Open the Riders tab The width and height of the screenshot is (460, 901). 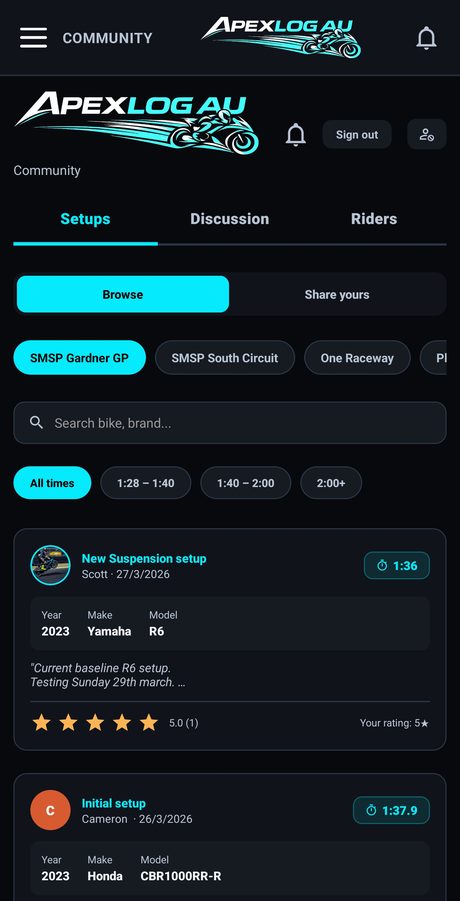click(374, 219)
